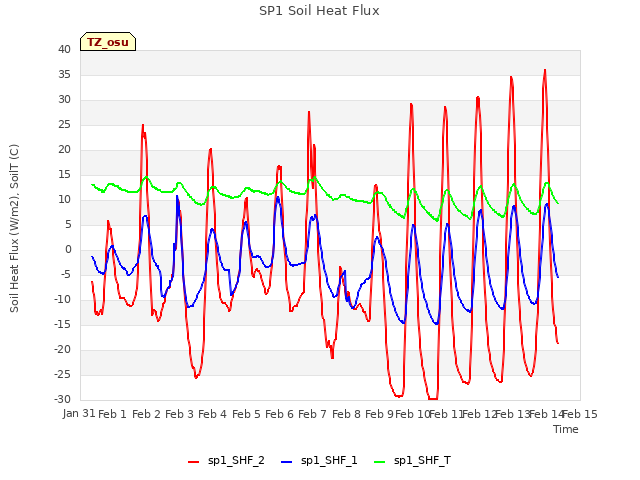Click the blue sp1_SHF_1 legend color marker
640x480 pixels.
[x=287, y=462]
